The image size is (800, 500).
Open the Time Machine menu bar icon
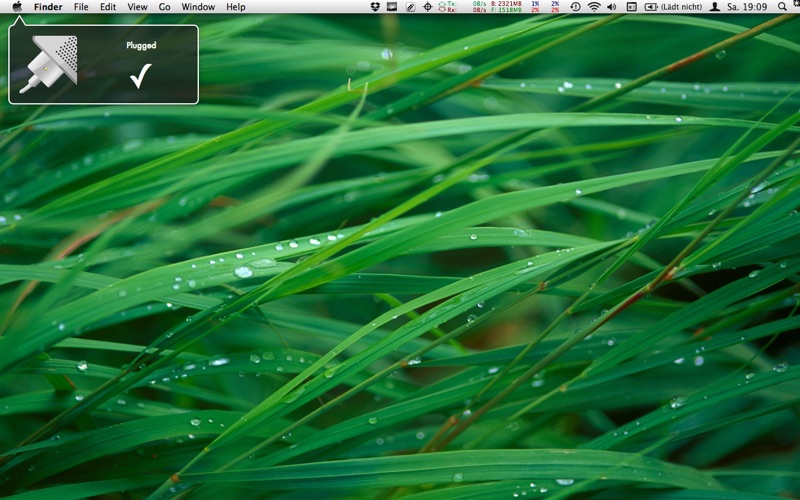[x=575, y=7]
